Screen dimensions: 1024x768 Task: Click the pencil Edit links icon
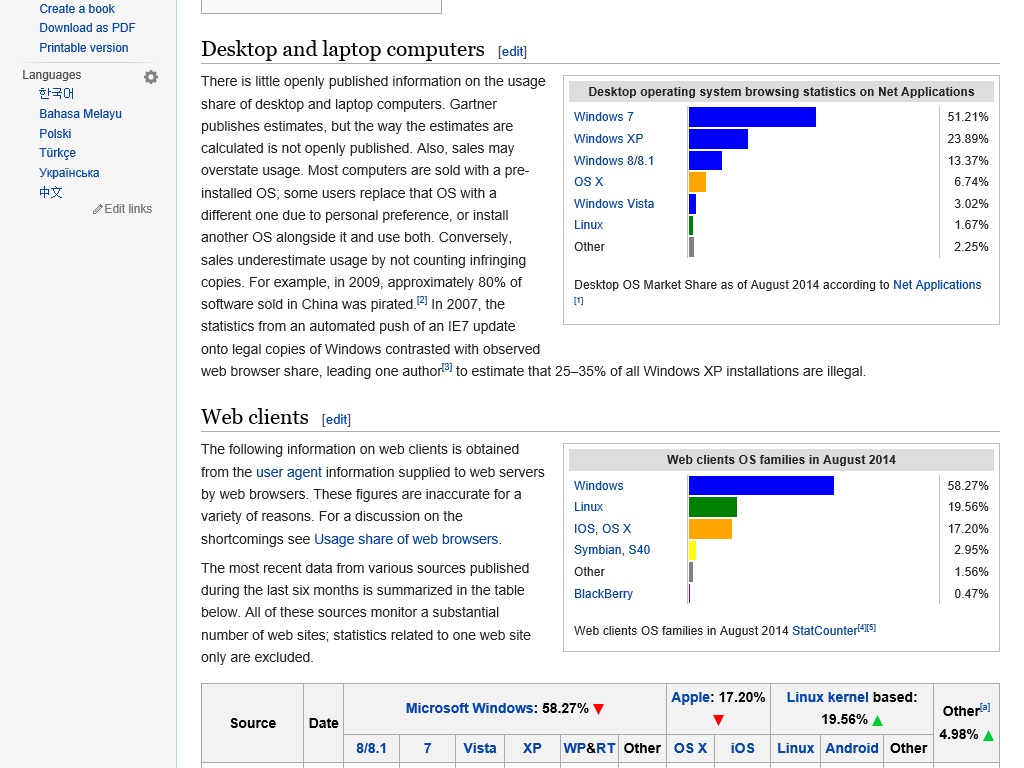tap(97, 209)
